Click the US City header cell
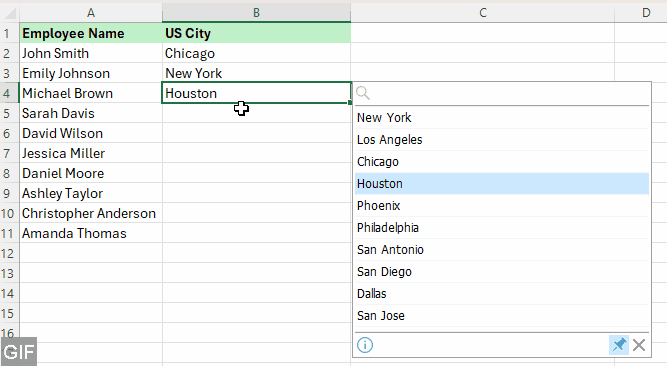667x366 pixels. coord(257,33)
